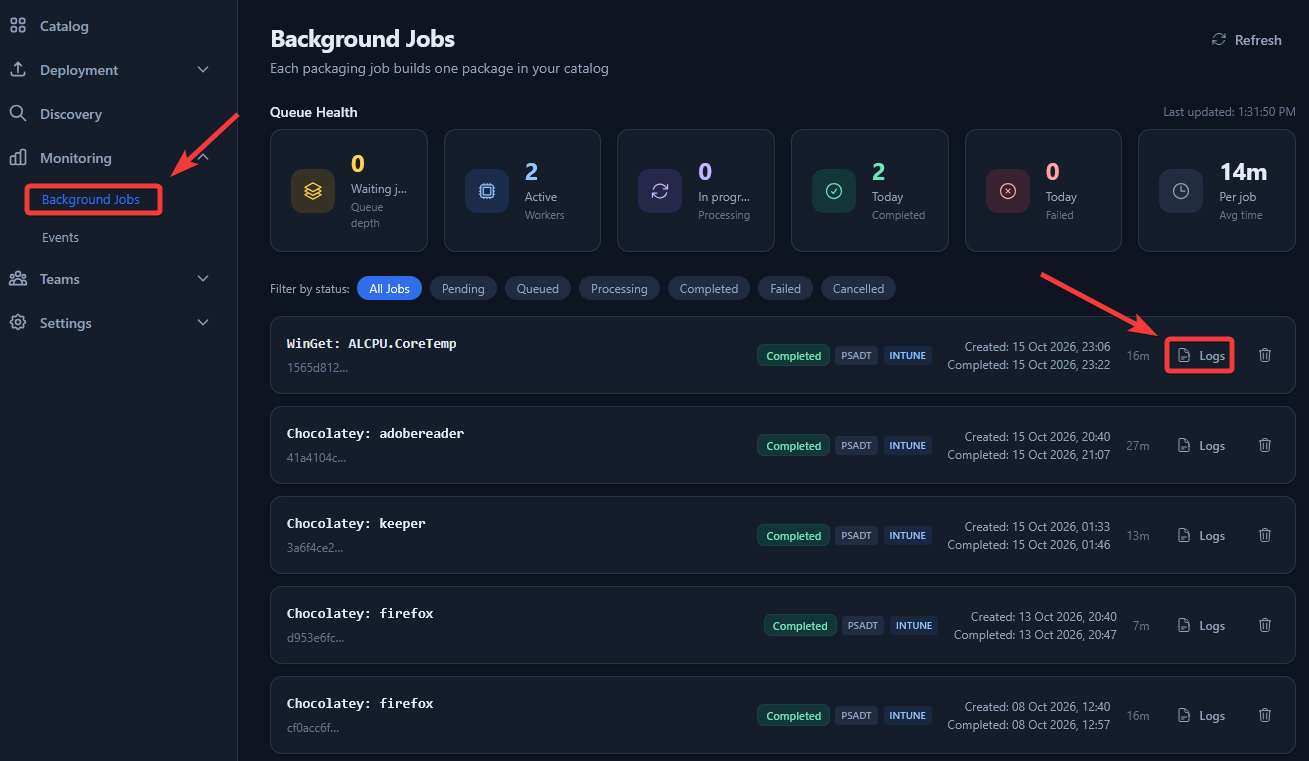View Logs for Chocolatey adobereader job
Viewport: 1309px width, 761px height.
[x=1201, y=445]
